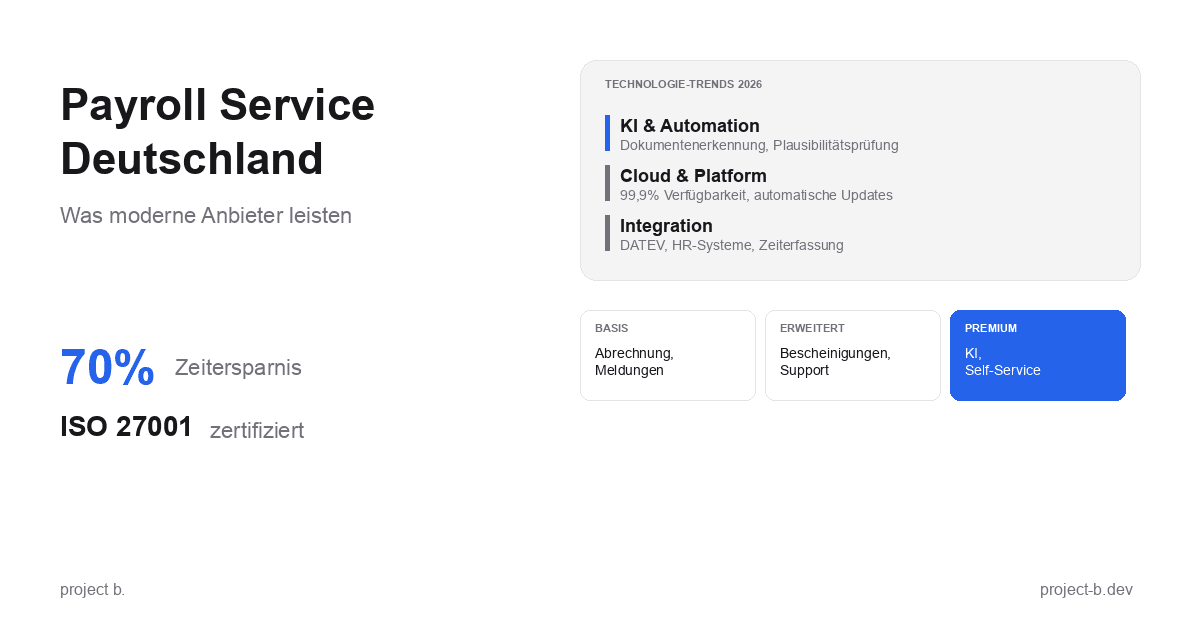
Task: Click the headline Payroll Service Deutschland
Action: click(x=217, y=132)
